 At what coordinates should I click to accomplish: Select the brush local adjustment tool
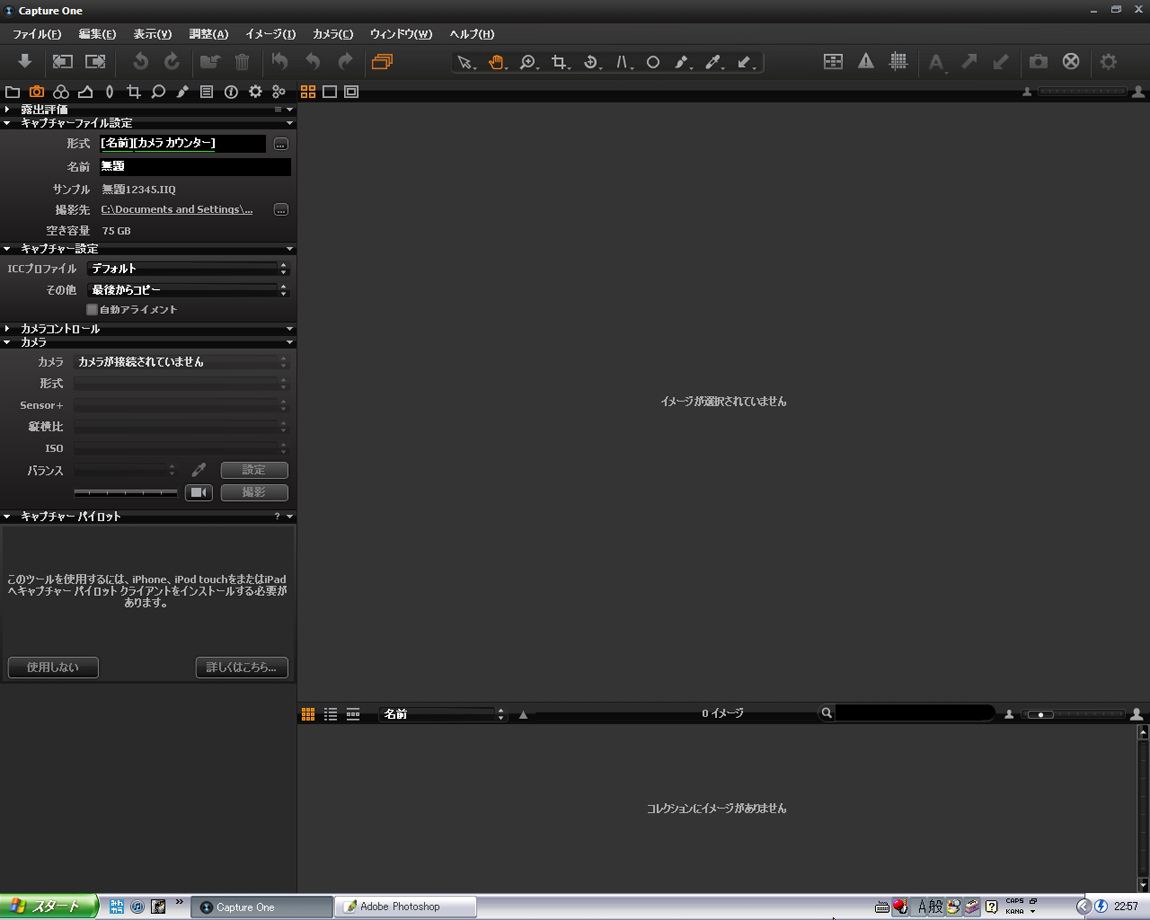tap(682, 62)
